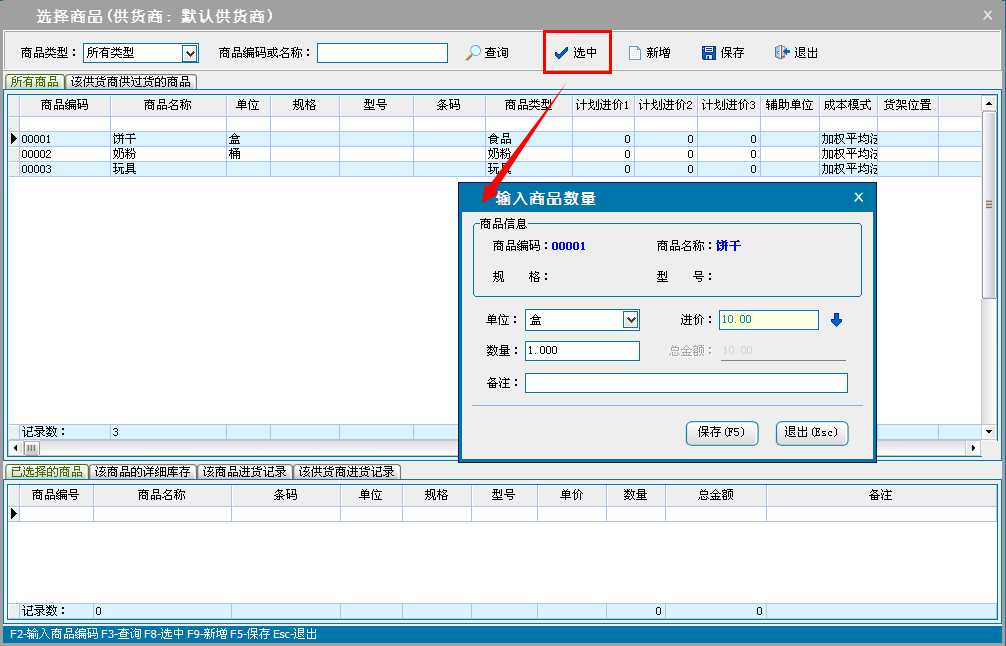
Task: Click the blue down arrow beside 进价
Action: click(x=837, y=320)
